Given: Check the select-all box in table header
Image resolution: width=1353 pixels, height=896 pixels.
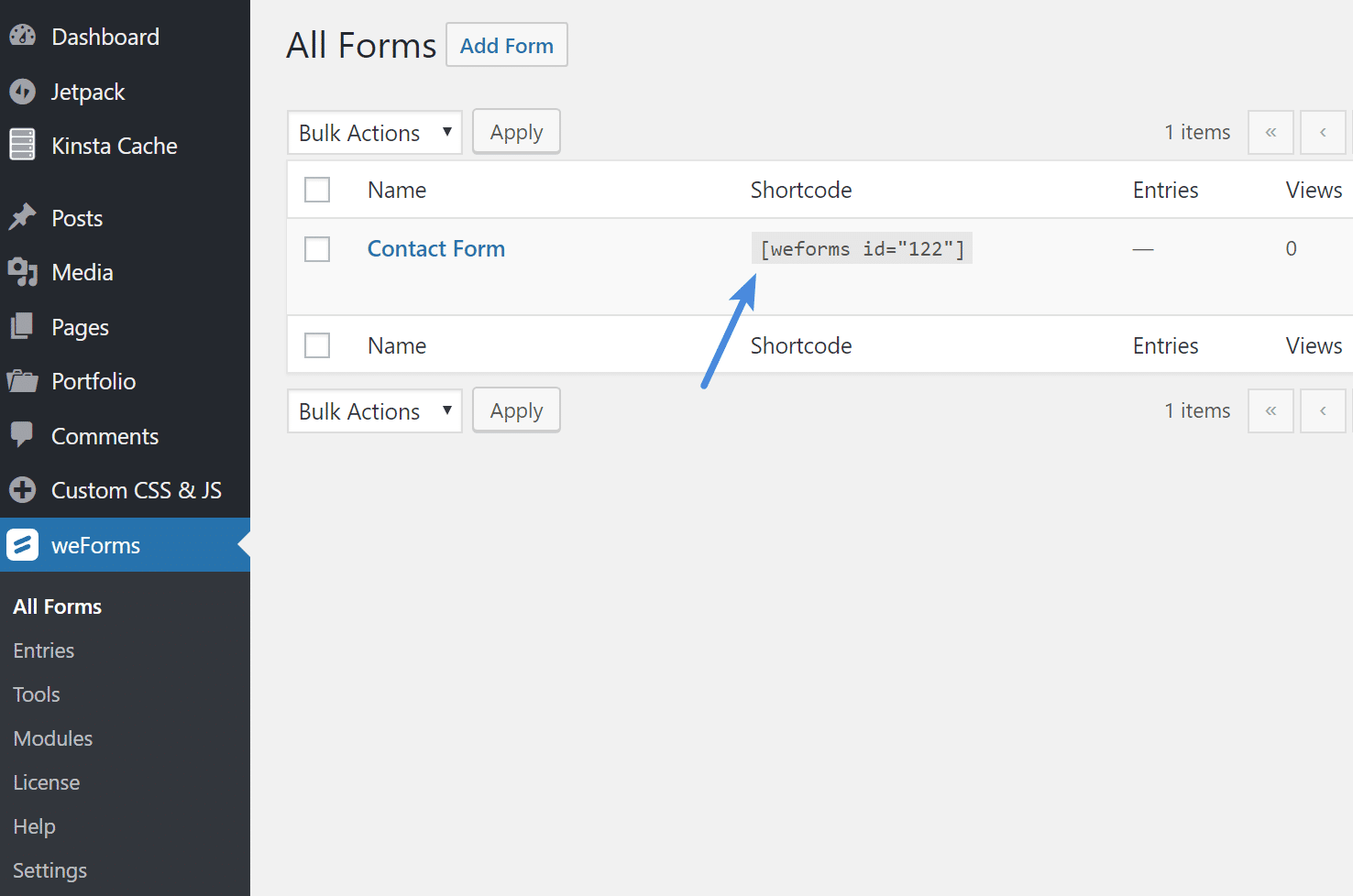Looking at the screenshot, I should click(x=317, y=190).
